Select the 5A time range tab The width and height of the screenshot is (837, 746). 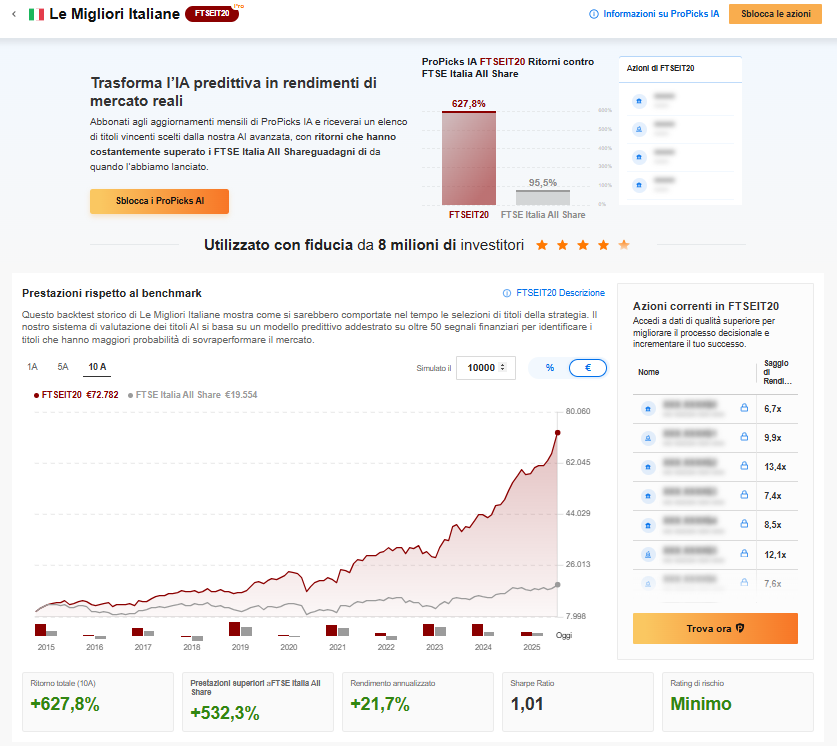[x=63, y=367]
